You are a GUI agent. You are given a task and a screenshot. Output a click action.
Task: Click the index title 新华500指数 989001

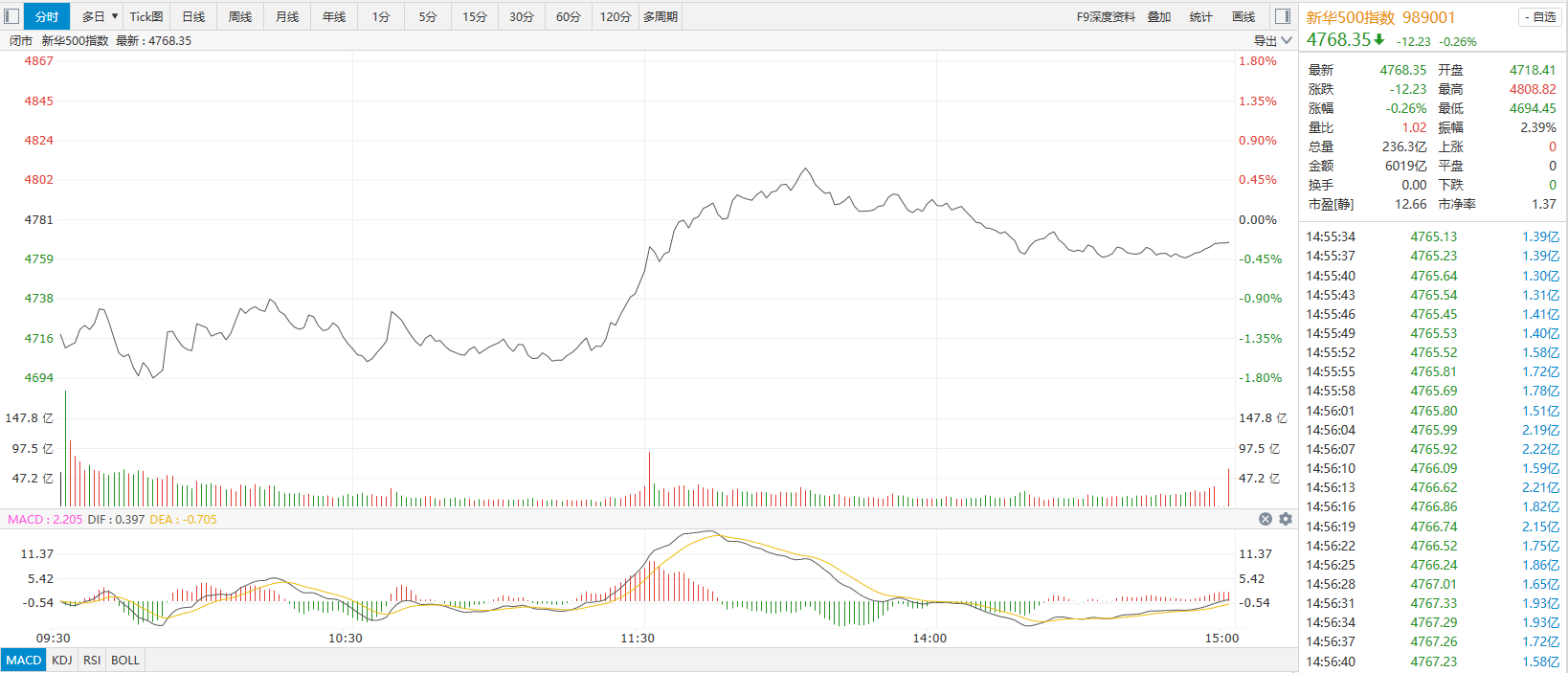pyautogui.click(x=1380, y=17)
